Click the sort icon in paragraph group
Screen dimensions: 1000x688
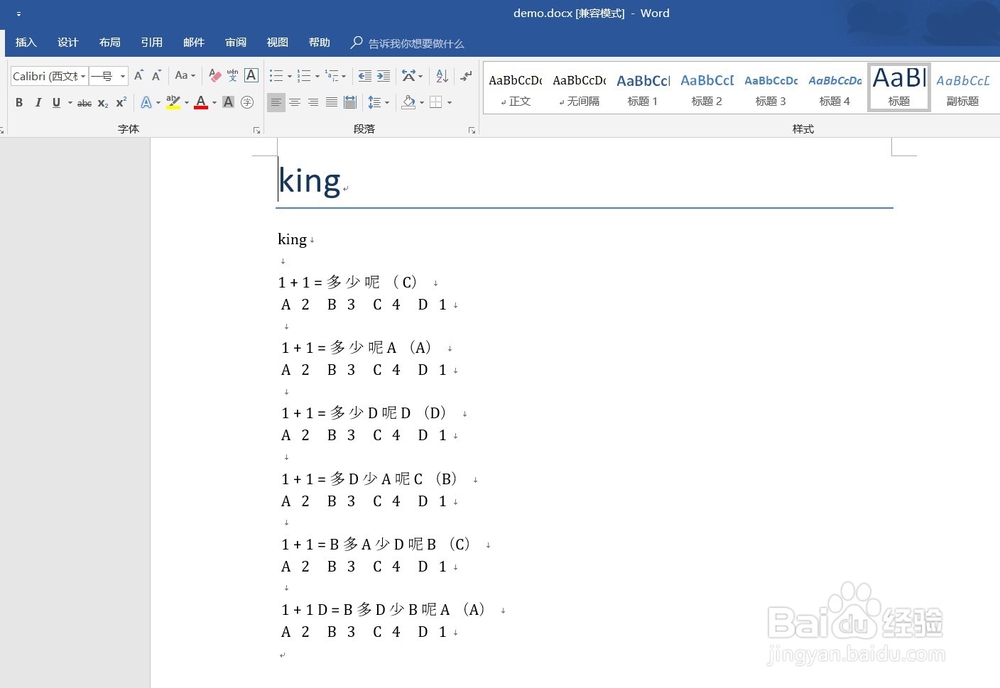tap(443, 77)
